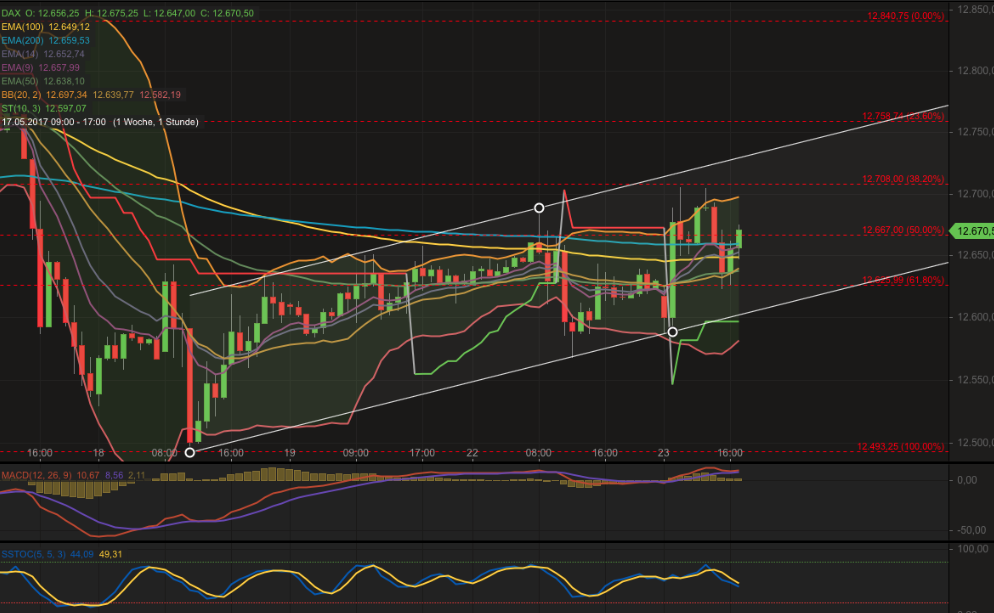The height and width of the screenshot is (613, 994).
Task: Click price axis label 12.700
Action: point(974,194)
